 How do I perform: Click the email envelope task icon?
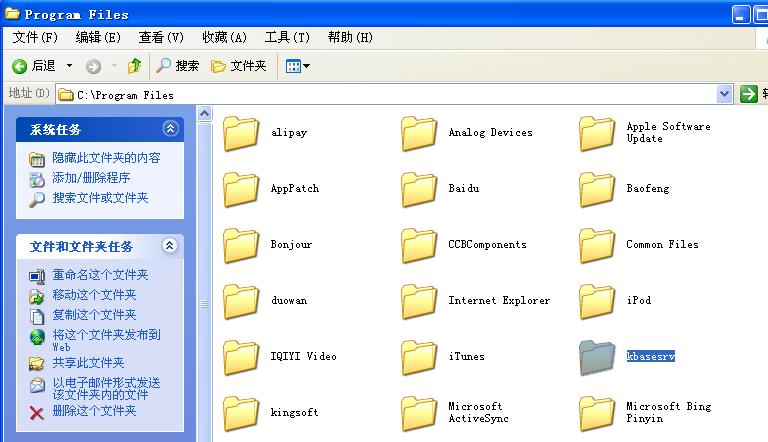(37, 385)
